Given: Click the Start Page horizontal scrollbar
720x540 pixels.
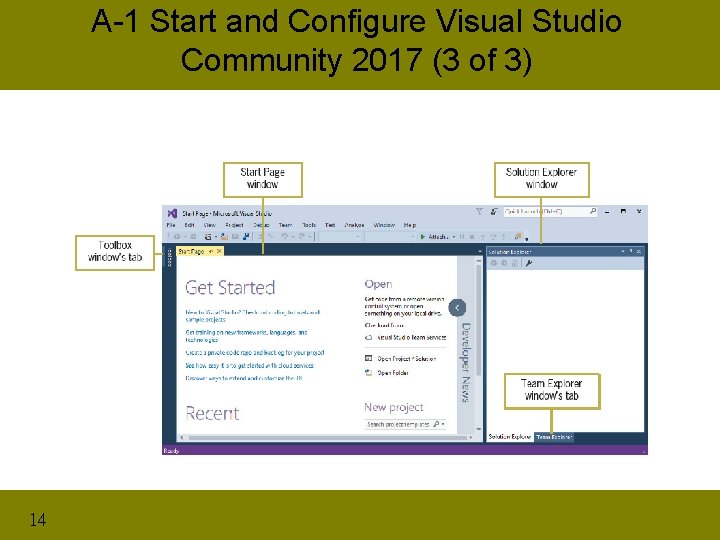Looking at the screenshot, I should [x=326, y=438].
